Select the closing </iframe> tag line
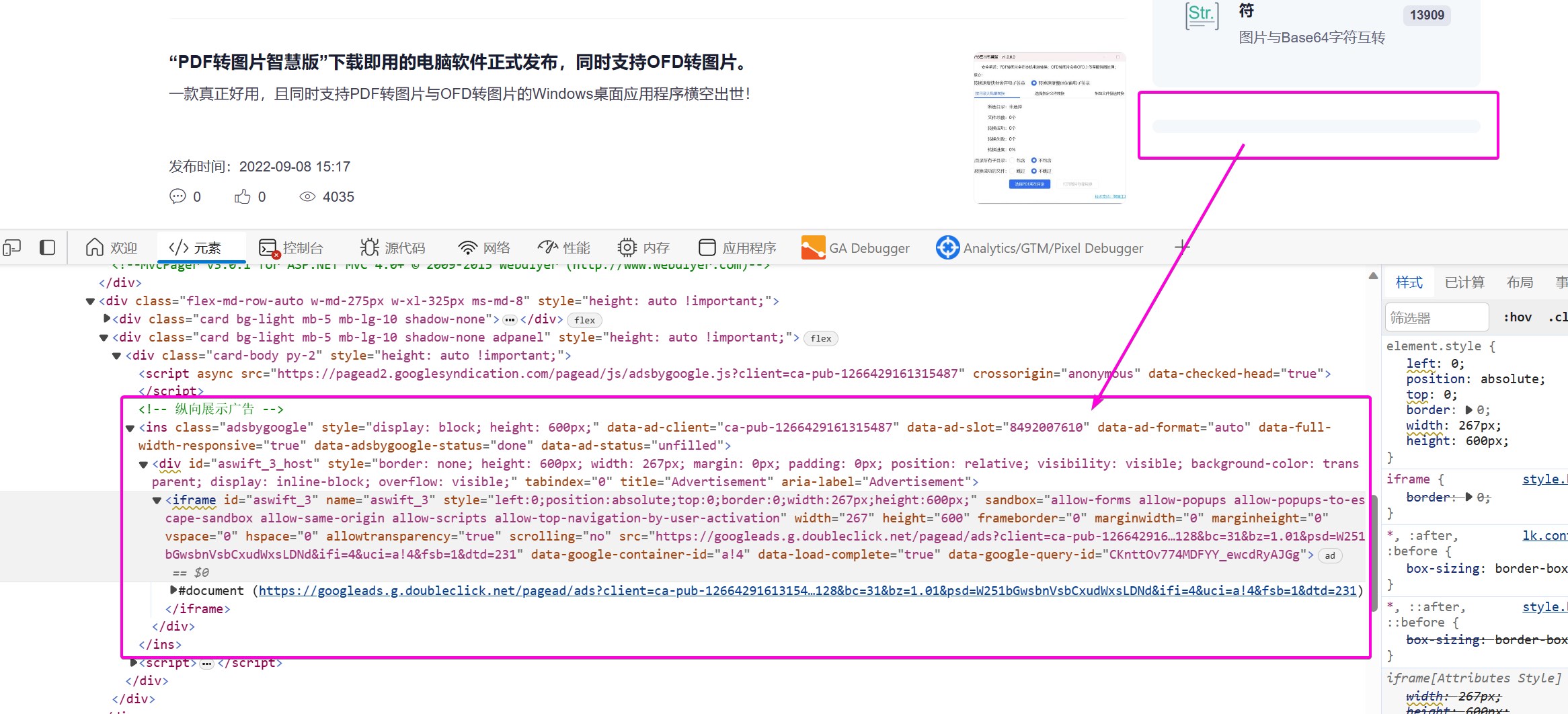 click(198, 608)
